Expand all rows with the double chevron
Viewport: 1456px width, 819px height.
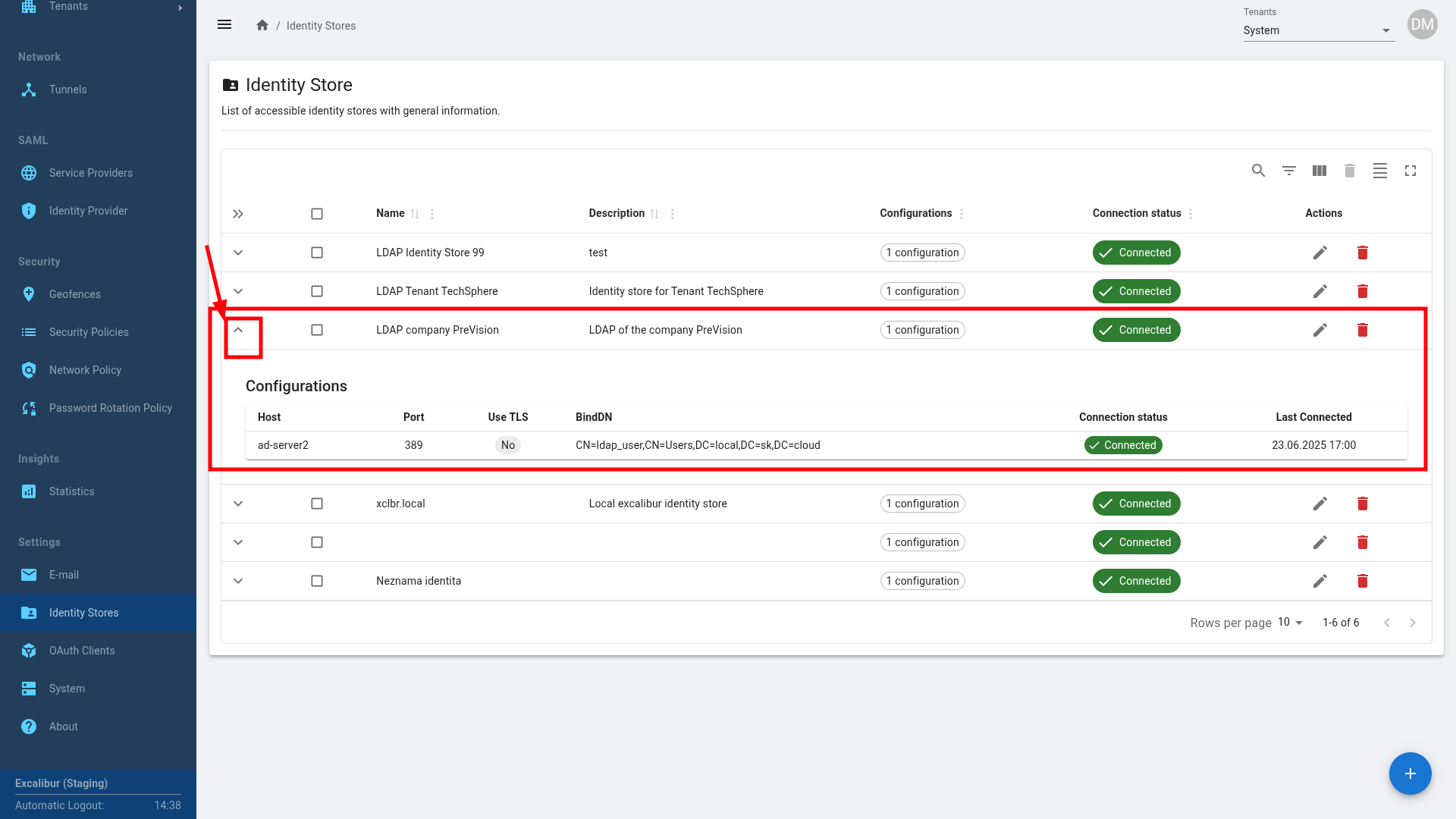coord(238,214)
